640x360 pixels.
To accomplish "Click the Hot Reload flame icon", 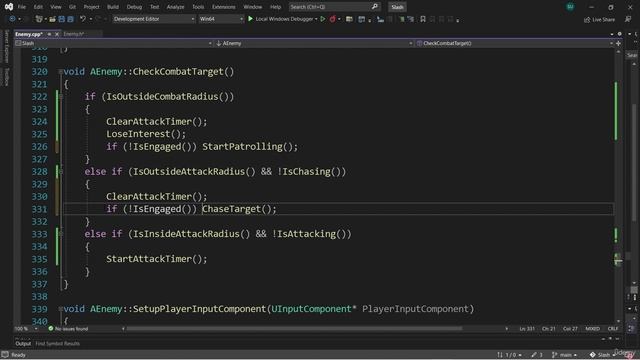I will 333,19.
